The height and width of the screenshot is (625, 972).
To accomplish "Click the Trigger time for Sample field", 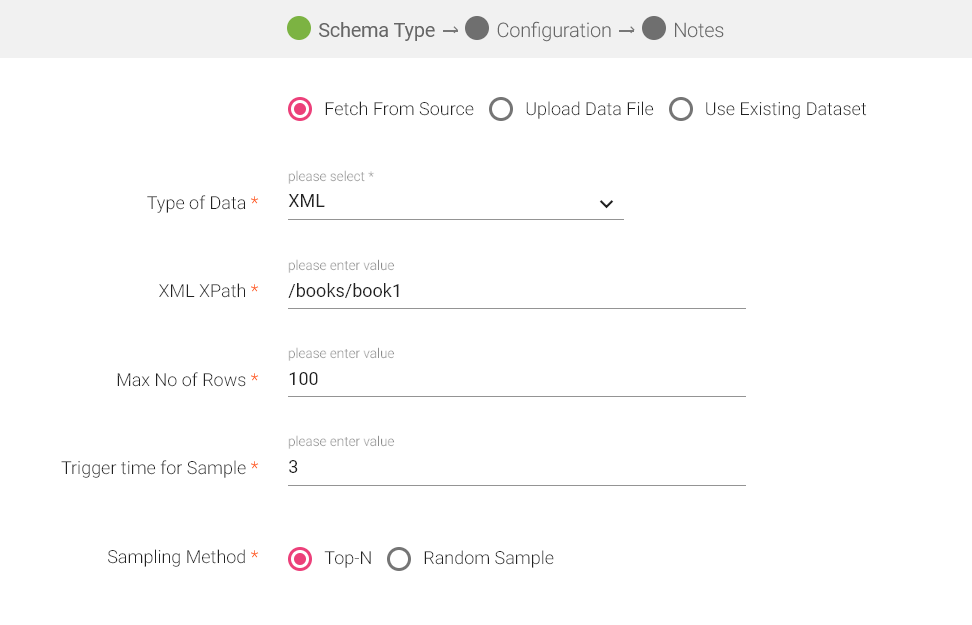I will [x=516, y=467].
